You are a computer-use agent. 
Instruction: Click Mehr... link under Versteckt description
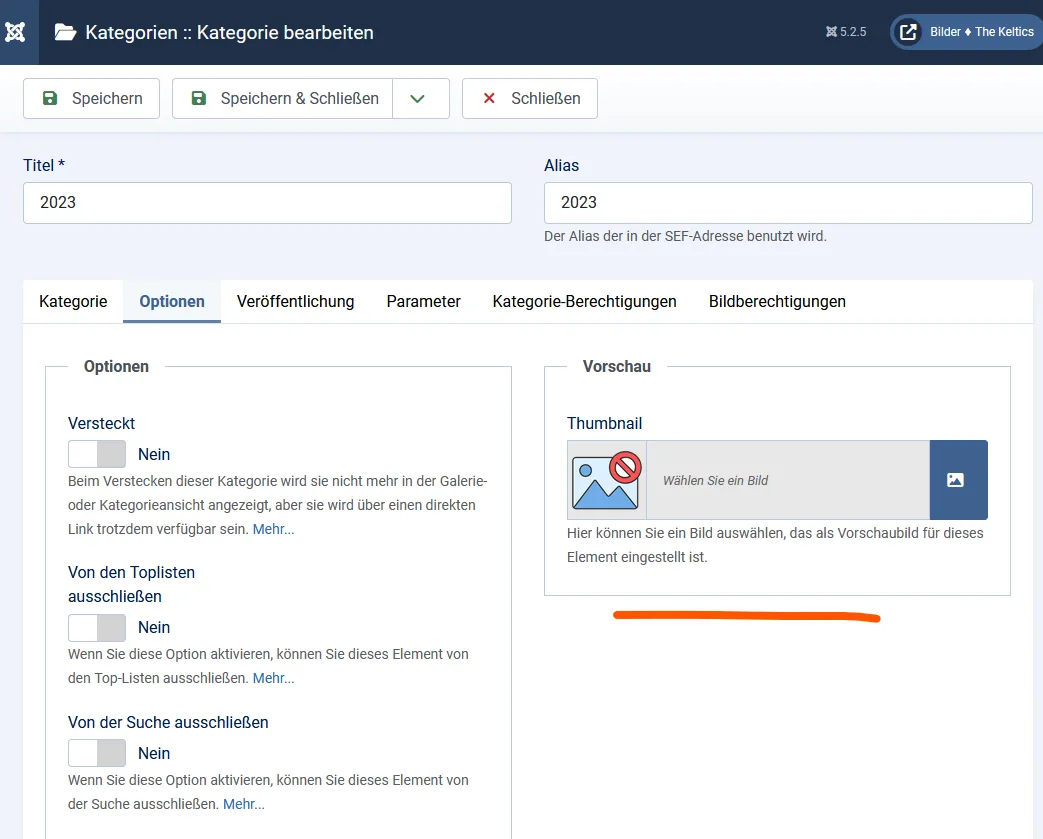pyautogui.click(x=273, y=528)
